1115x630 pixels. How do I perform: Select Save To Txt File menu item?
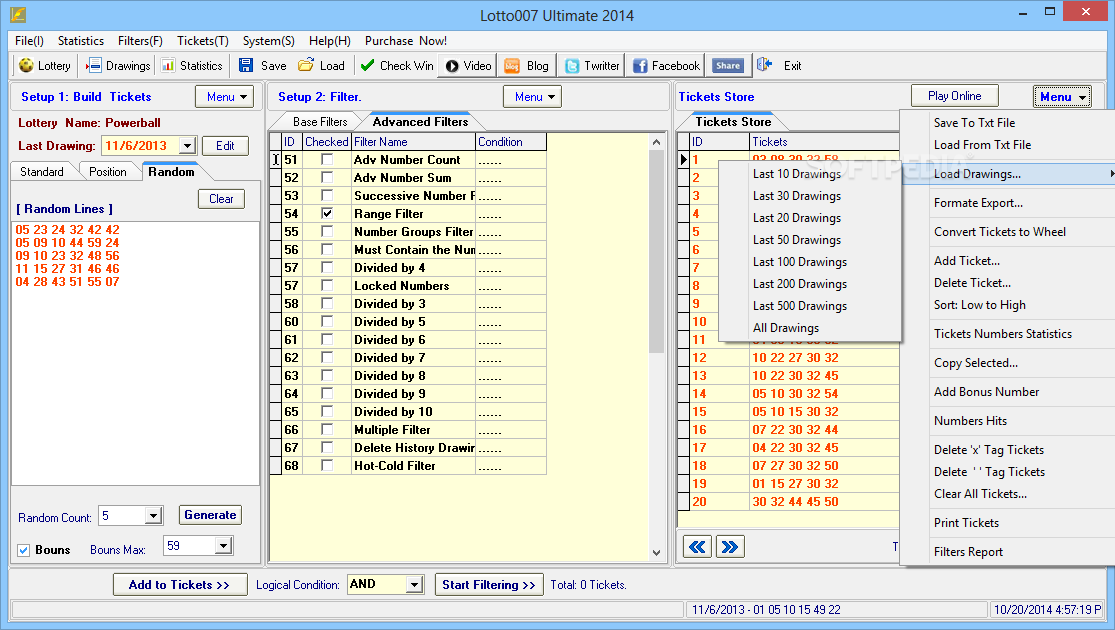pyautogui.click(x=974, y=122)
